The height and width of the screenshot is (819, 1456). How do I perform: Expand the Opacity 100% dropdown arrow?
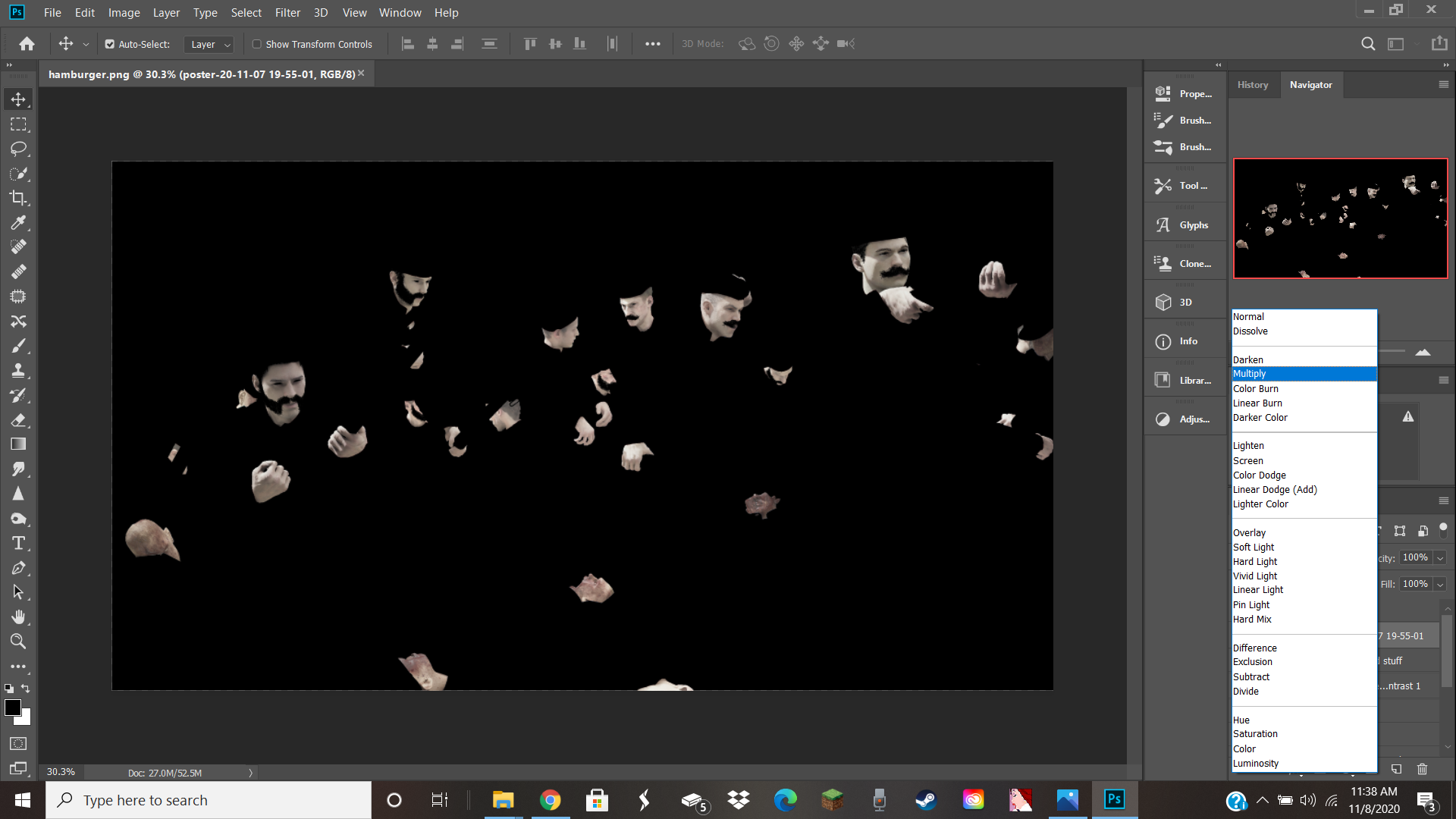(1440, 558)
